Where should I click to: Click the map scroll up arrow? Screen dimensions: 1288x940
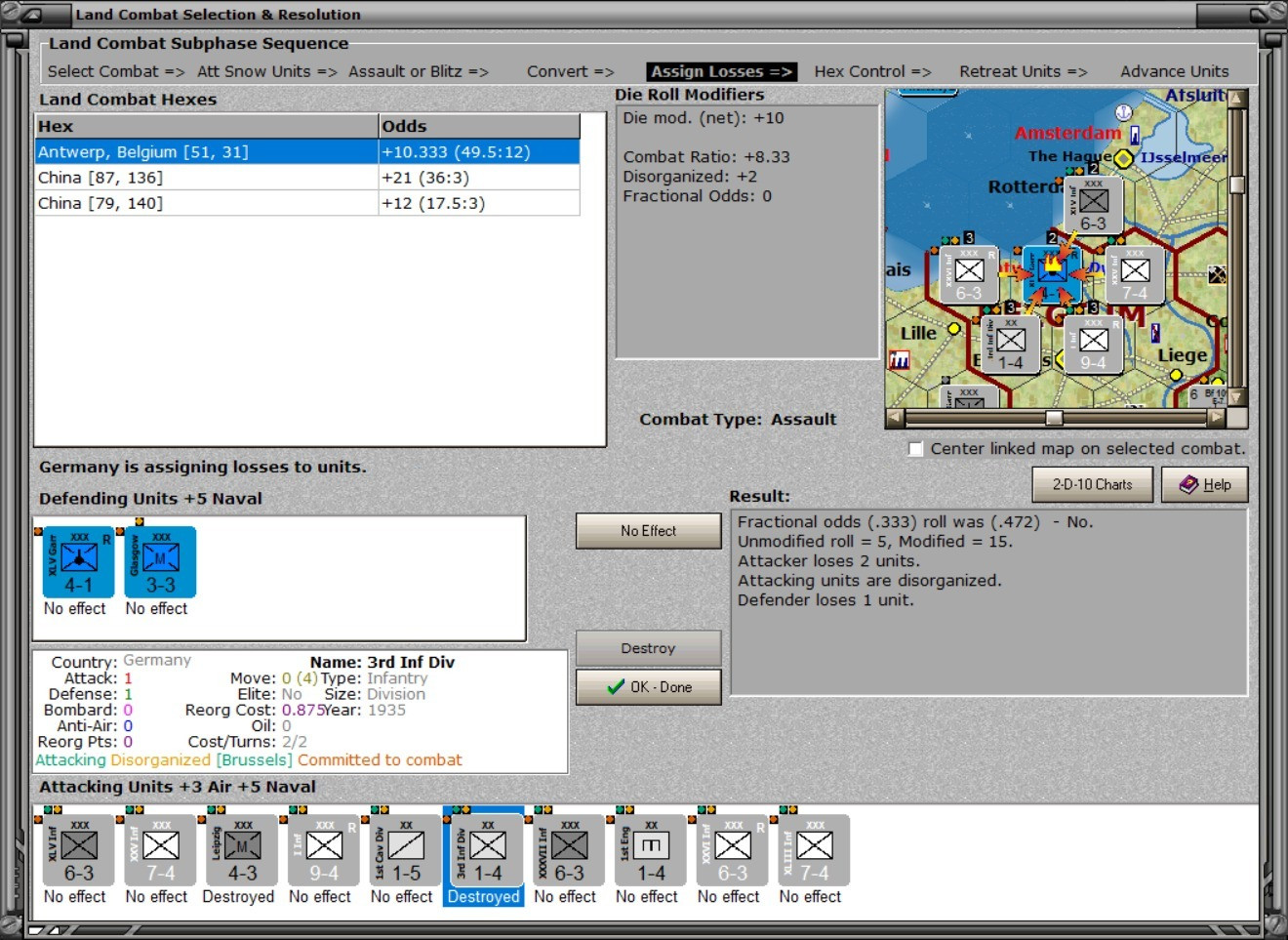tap(1238, 99)
